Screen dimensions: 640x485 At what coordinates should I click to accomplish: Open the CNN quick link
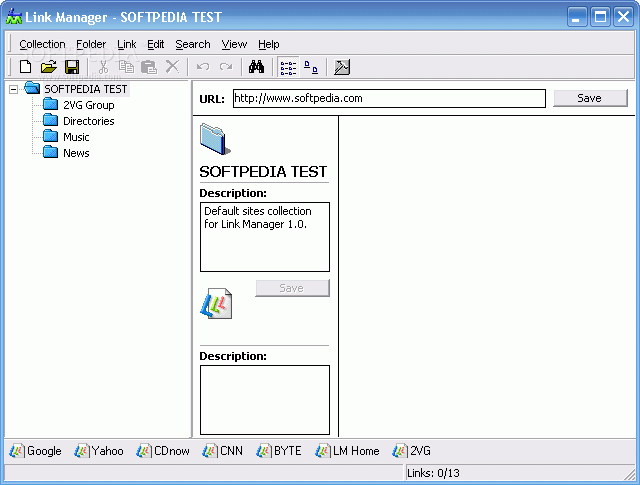point(222,451)
